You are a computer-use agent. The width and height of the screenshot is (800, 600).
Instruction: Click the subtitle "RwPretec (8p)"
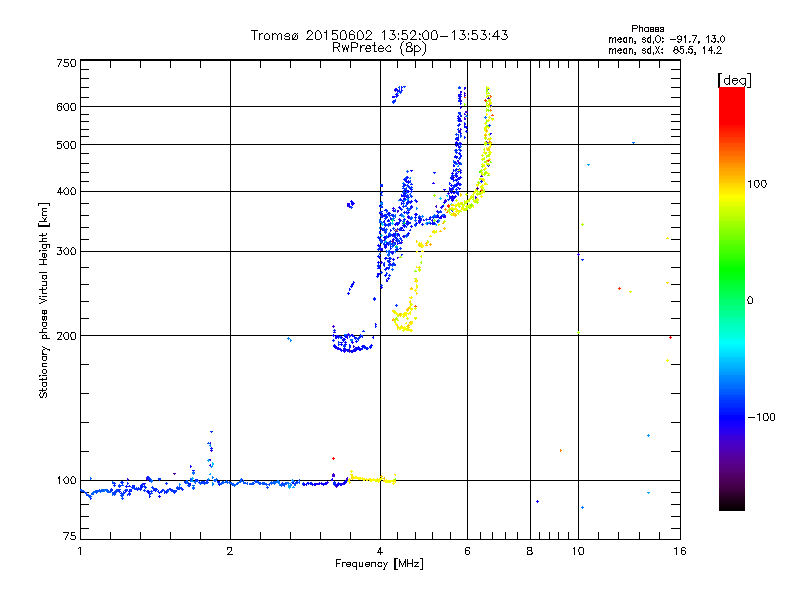pos(379,48)
